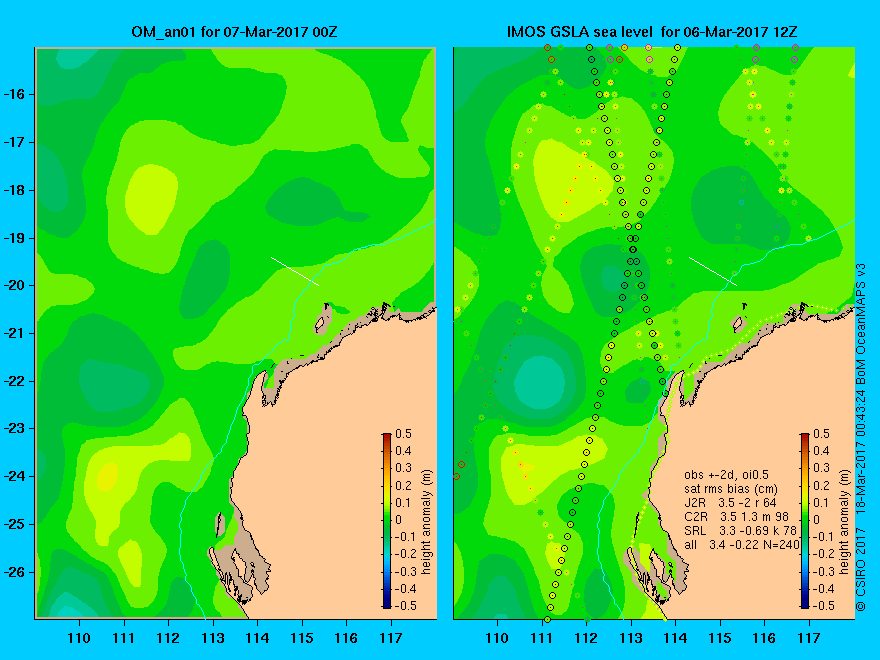Click the title 'IMOS GSLA sea level for 06-Mar-2017 12Z'
The height and width of the screenshot is (660, 880).
click(x=652, y=32)
